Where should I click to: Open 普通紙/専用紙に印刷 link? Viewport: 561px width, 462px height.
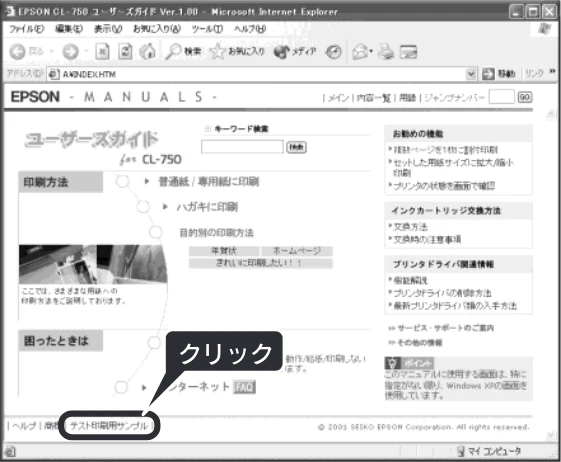[x=209, y=182]
